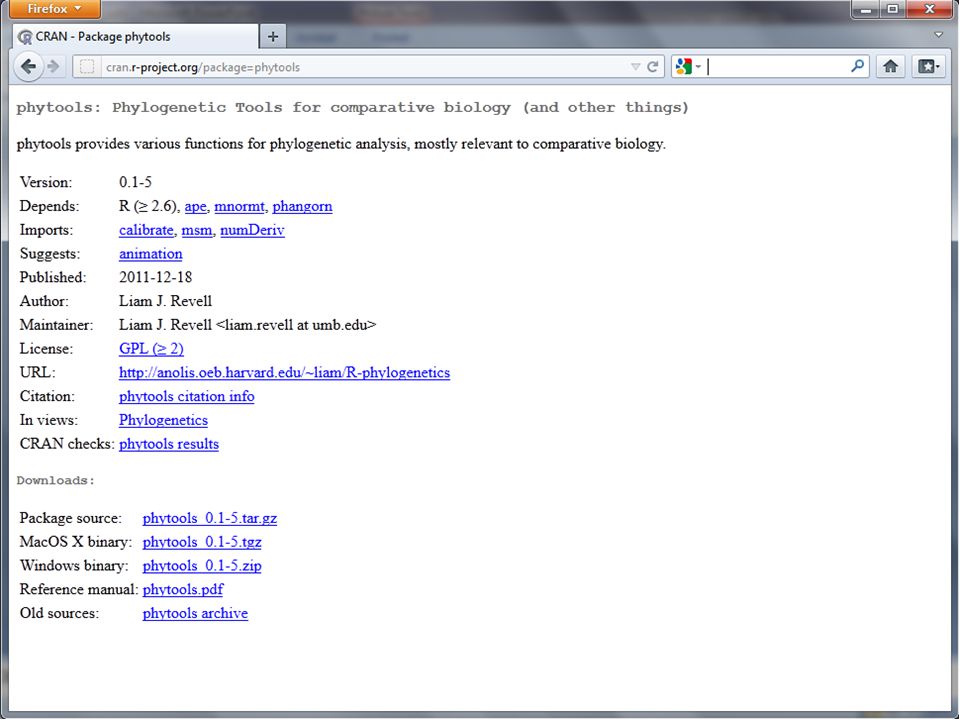Click the Home icon in the toolbar

tap(890, 66)
